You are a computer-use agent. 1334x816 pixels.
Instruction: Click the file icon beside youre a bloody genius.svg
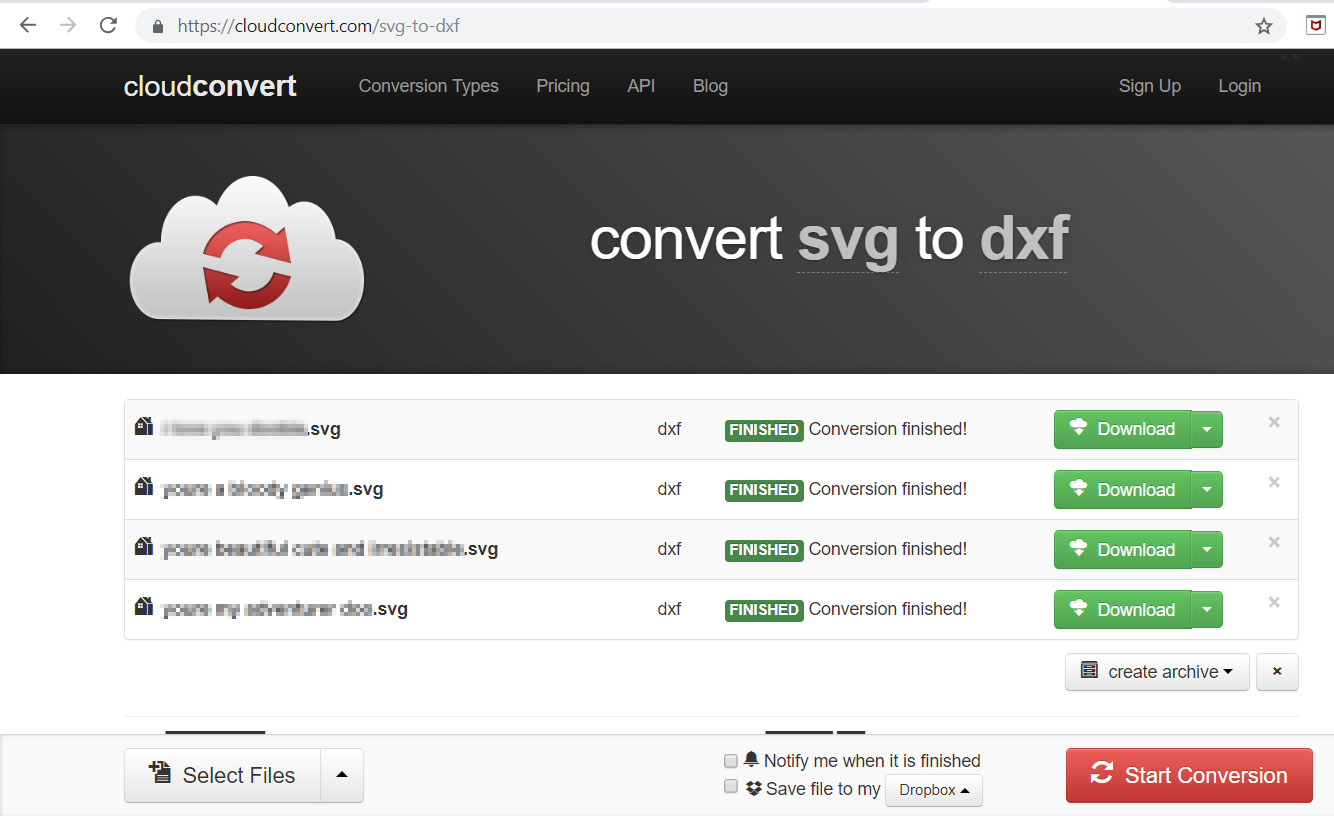pyautogui.click(x=142, y=488)
